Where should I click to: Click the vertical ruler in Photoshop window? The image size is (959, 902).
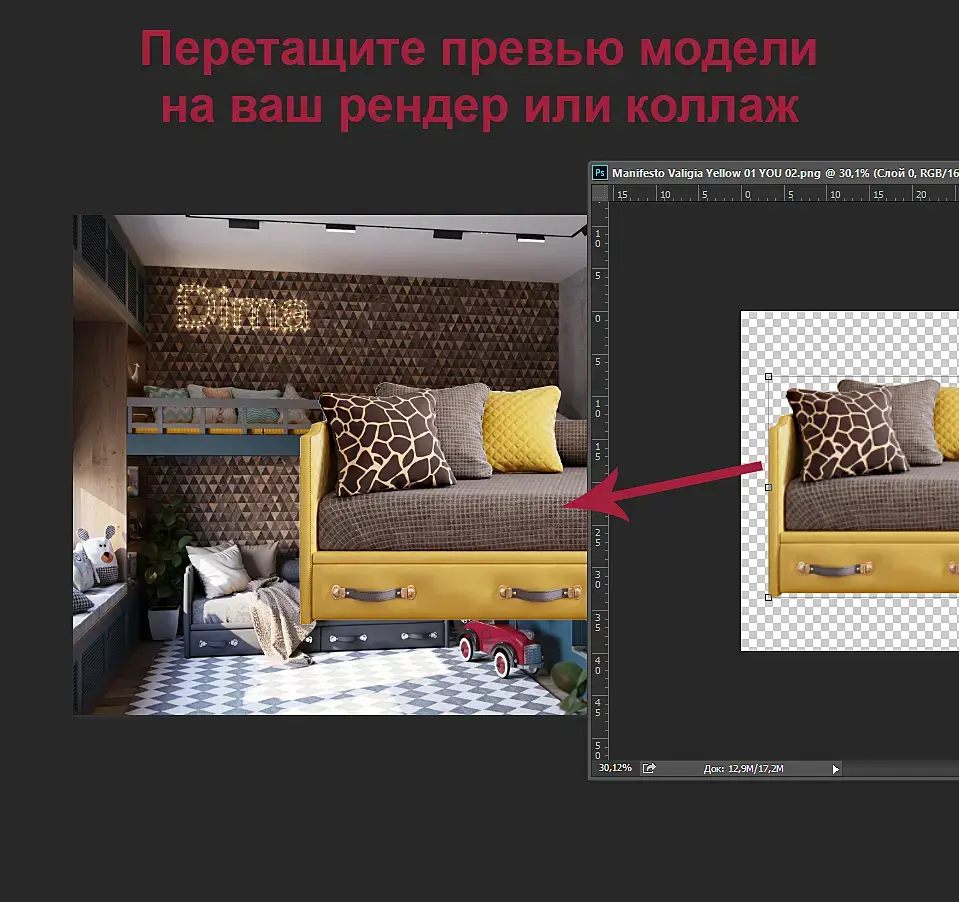(599, 481)
